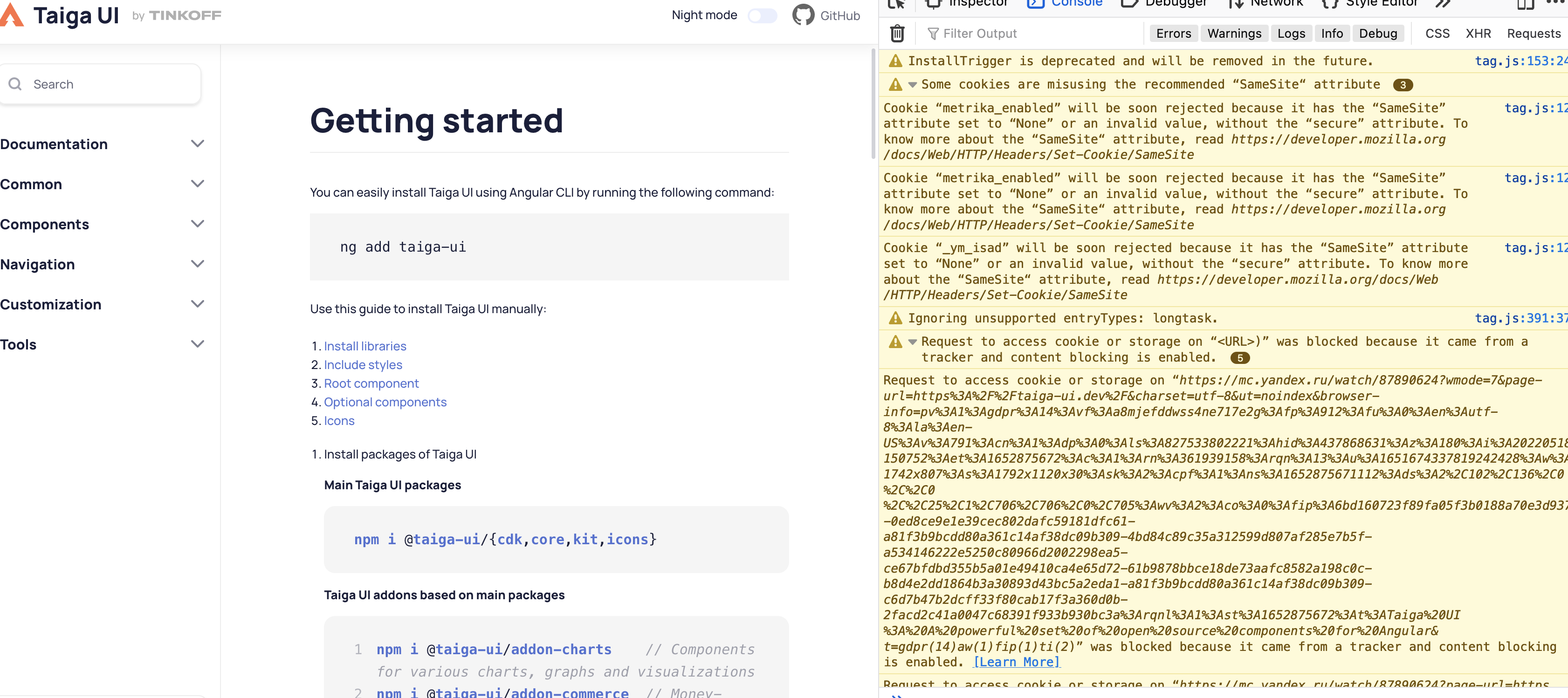Open the Style Editor tab
Image resolution: width=1568 pixels, height=698 pixels.
point(1369,3)
